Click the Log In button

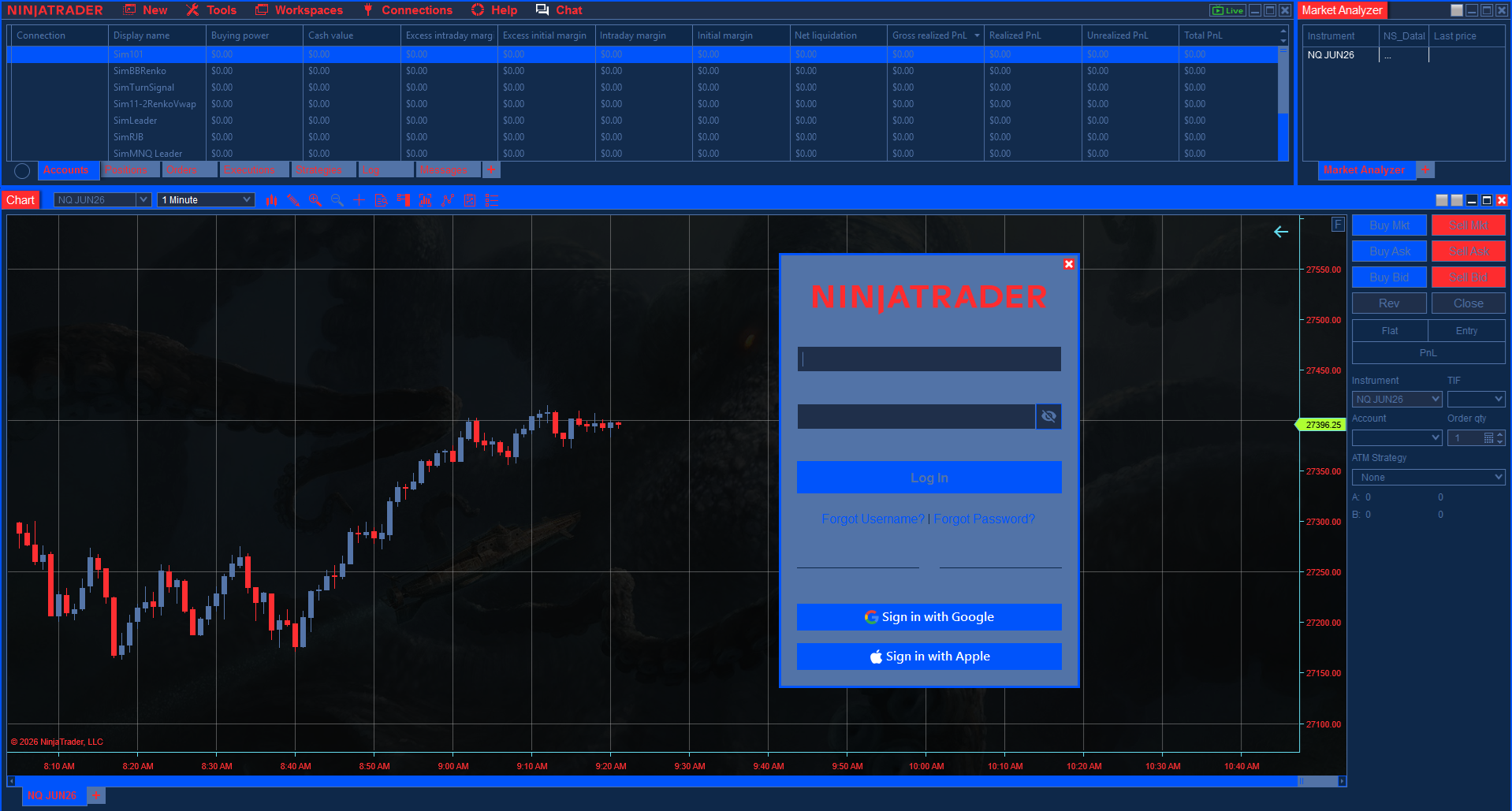[929, 478]
